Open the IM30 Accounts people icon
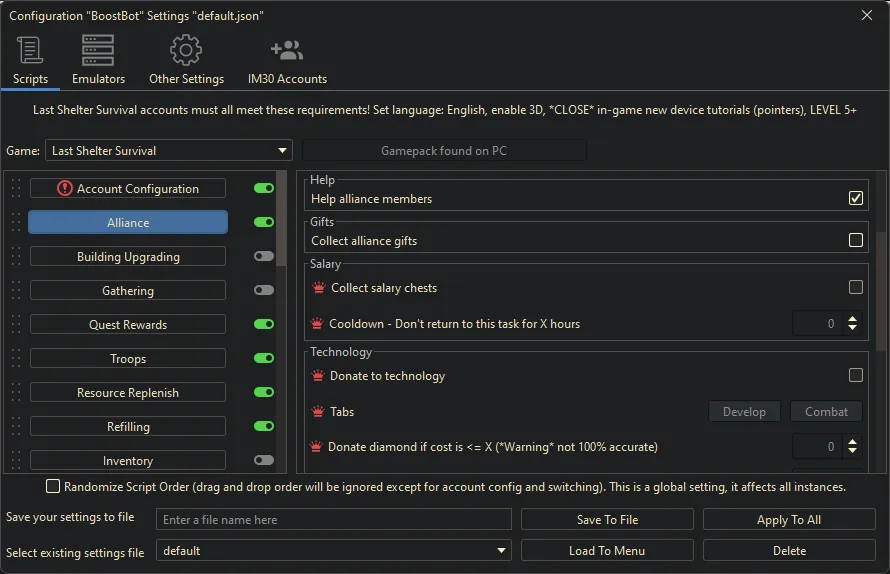 (287, 51)
